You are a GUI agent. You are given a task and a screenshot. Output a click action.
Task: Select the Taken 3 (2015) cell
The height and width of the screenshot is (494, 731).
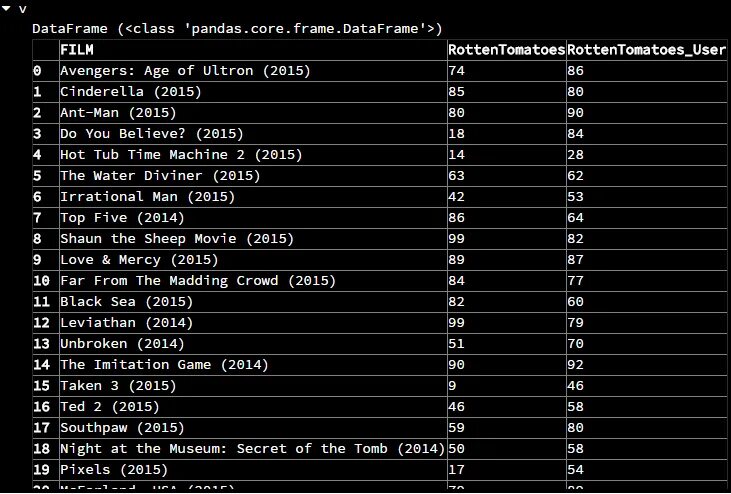click(x=253, y=385)
